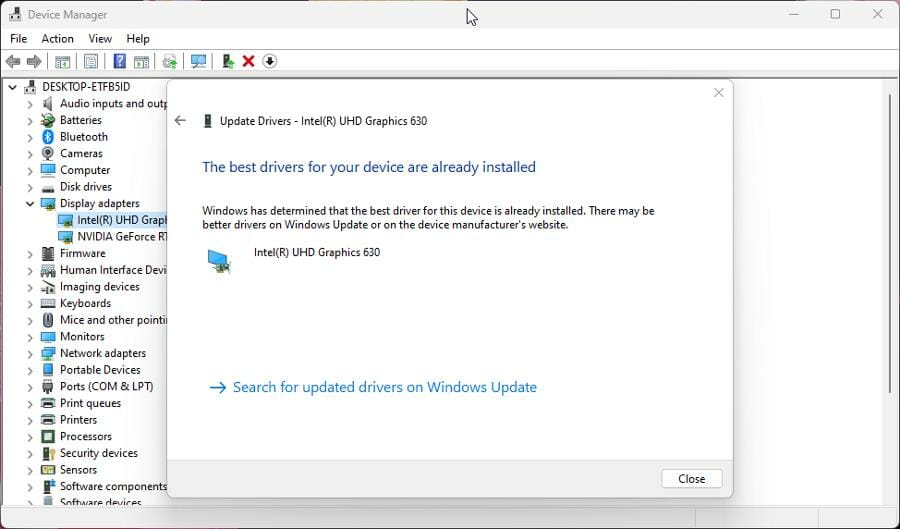The height and width of the screenshot is (529, 900).
Task: Click the Computer monitor icon in tree
Action: click(48, 170)
